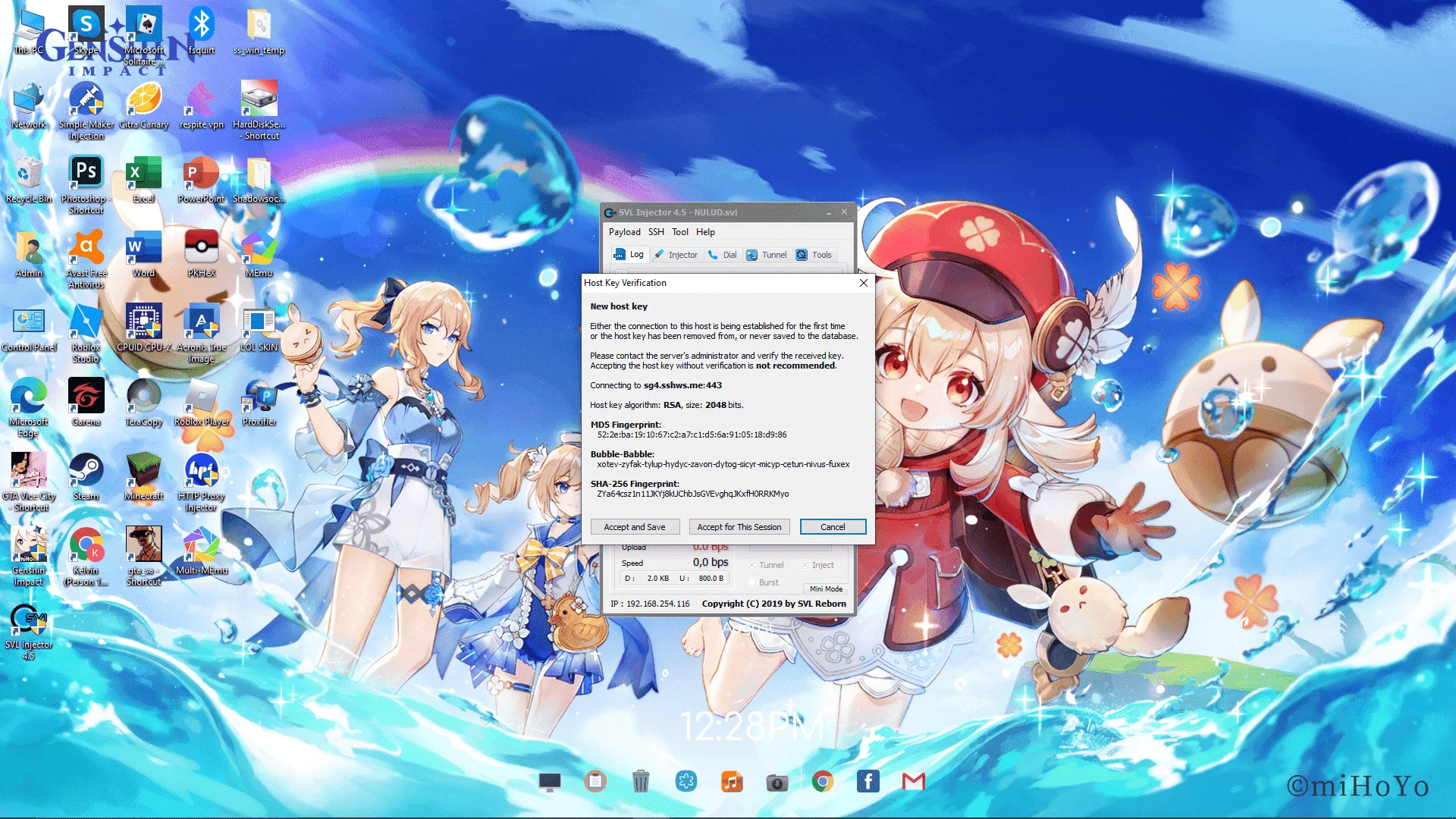1456x819 pixels.
Task: Launch MEmu emulator icon
Action: (259, 255)
